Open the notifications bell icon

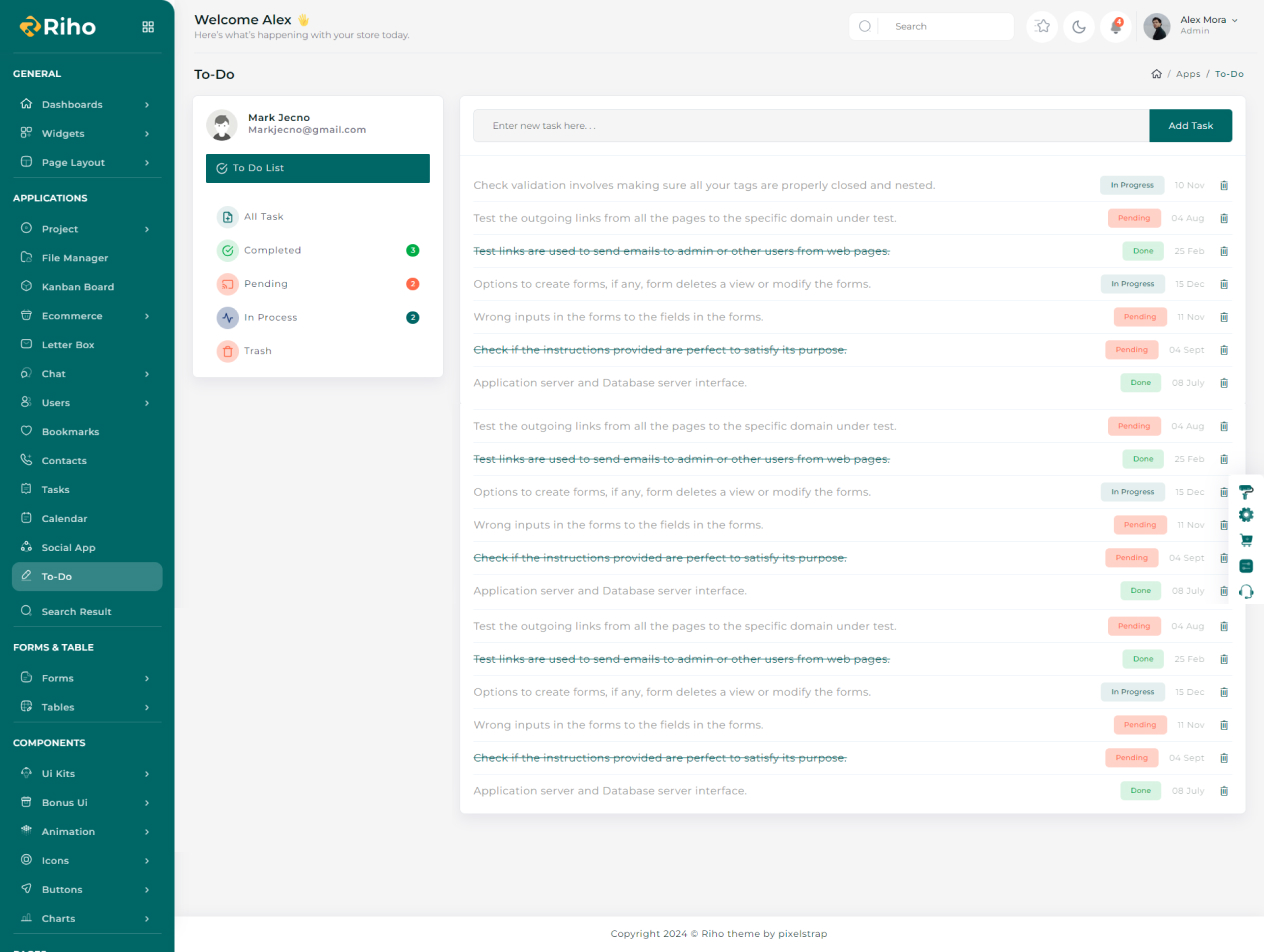1116,27
